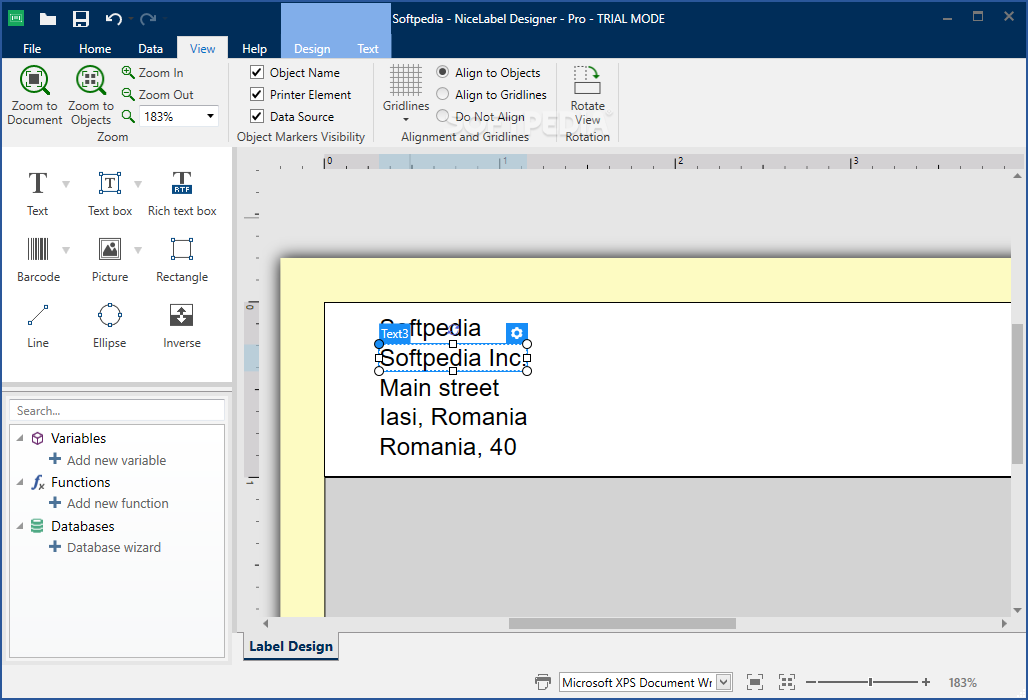Select Do Not Align radio button
The image size is (1028, 700).
pyautogui.click(x=443, y=116)
